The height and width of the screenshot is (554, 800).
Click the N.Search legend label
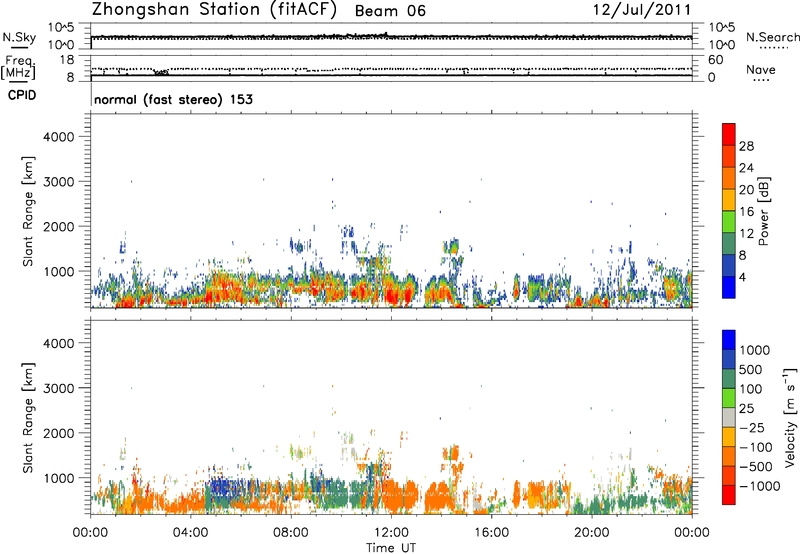point(773,37)
